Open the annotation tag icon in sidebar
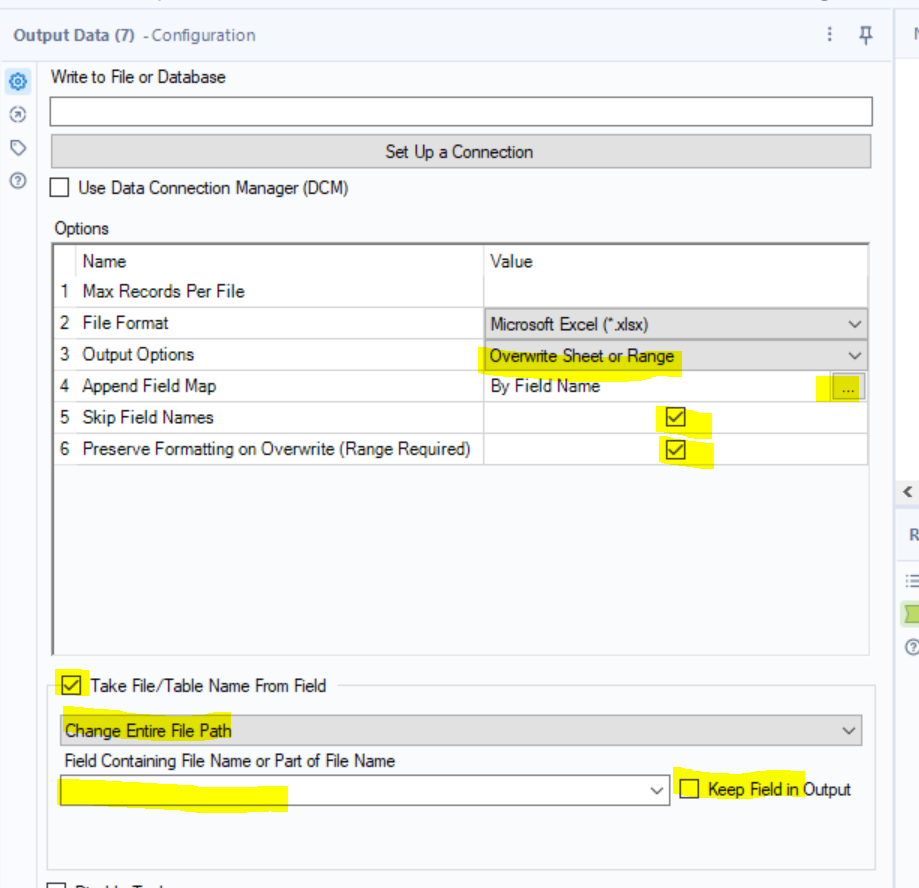Screen dimensions: 919x888 (17, 148)
